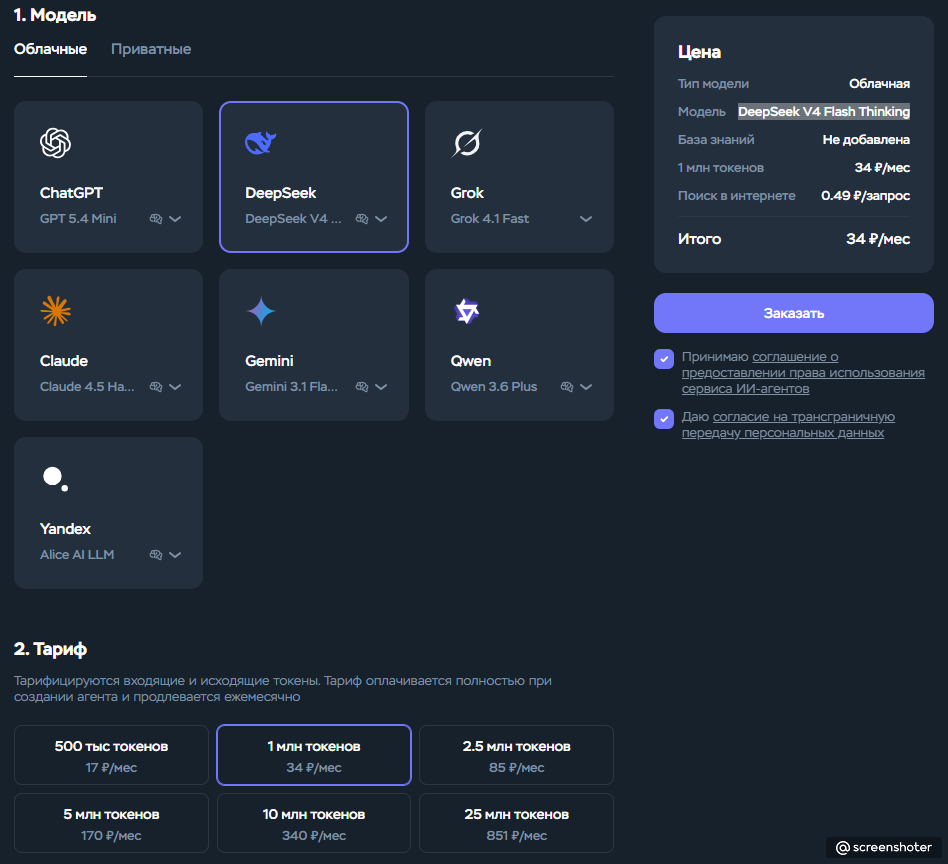The width and height of the screenshot is (948, 864).
Task: Expand the Grok 4.1 Fast version dropdown
Action: click(586, 219)
